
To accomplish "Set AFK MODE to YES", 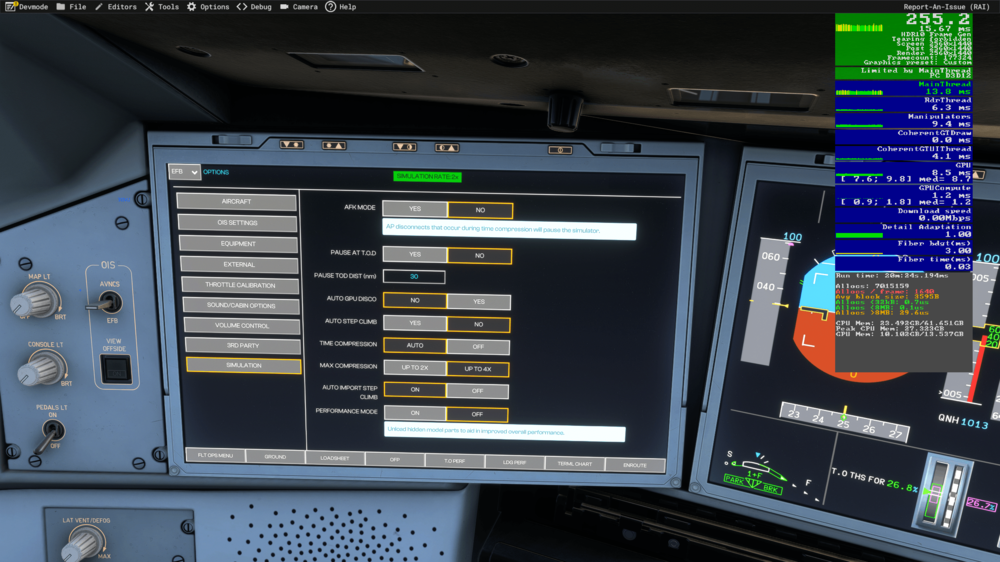I will [x=415, y=210].
